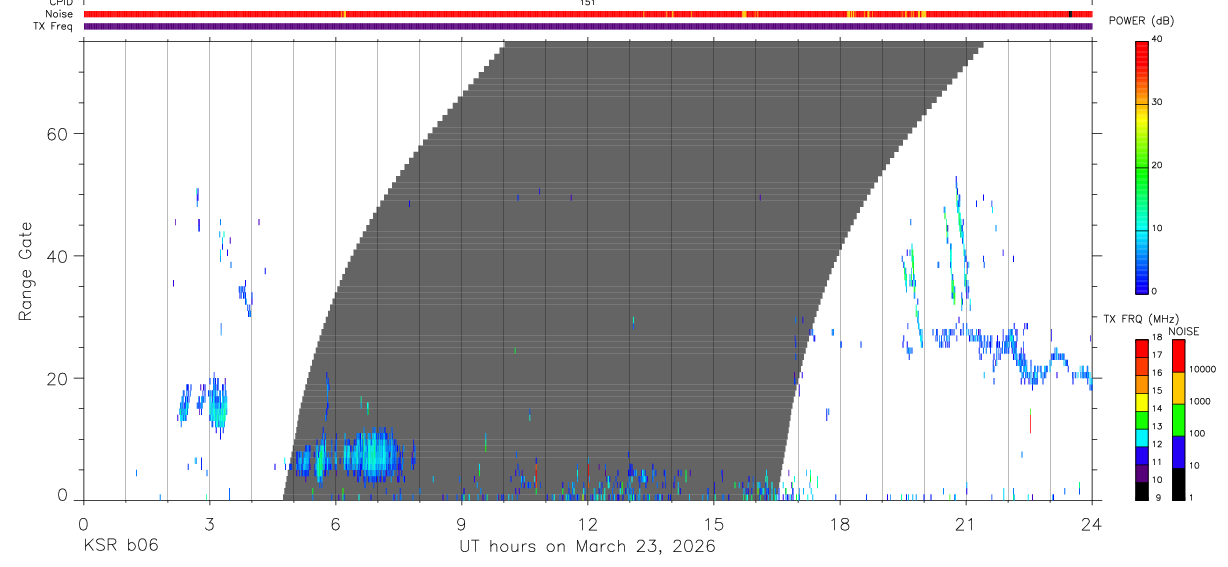
Task: Click the x-axis tick label 6
Action: tap(335, 524)
